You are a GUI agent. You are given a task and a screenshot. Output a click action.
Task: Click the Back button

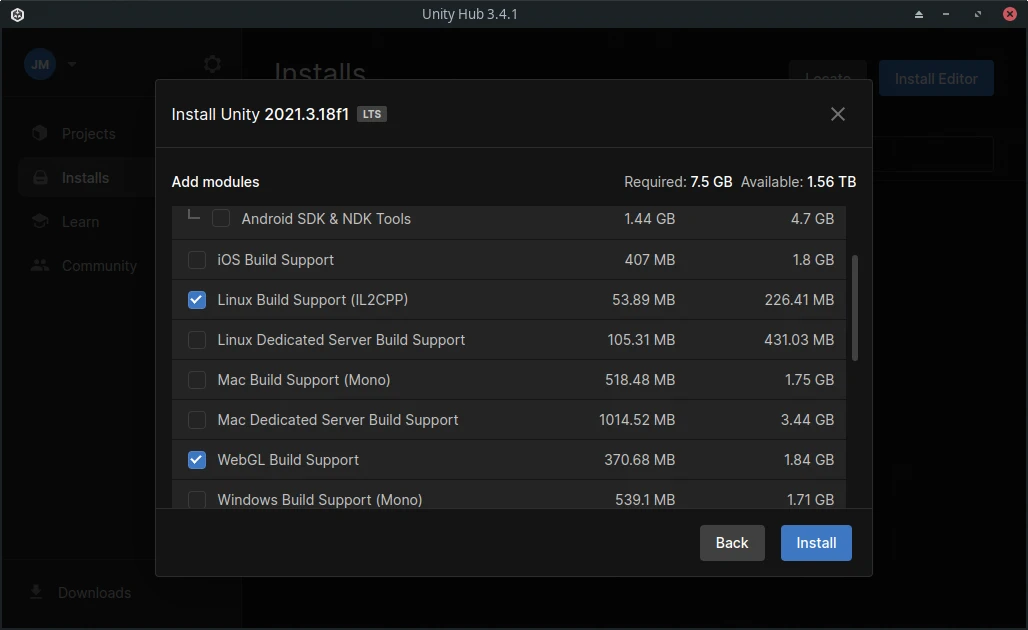point(732,543)
